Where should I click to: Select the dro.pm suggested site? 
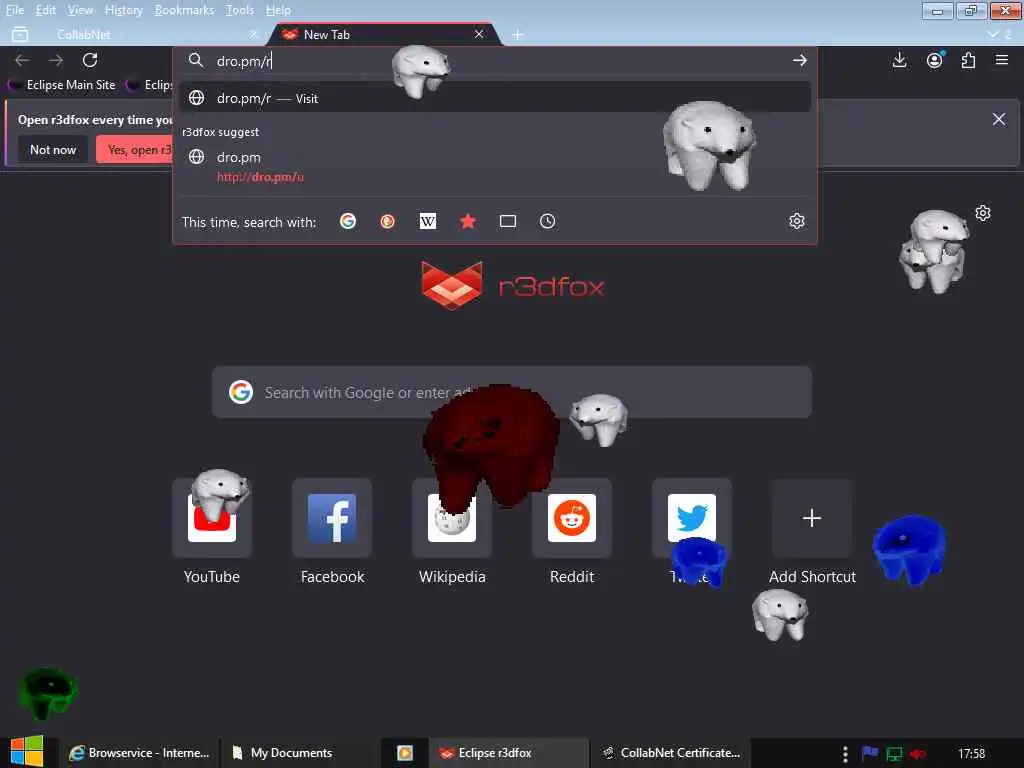coord(495,166)
